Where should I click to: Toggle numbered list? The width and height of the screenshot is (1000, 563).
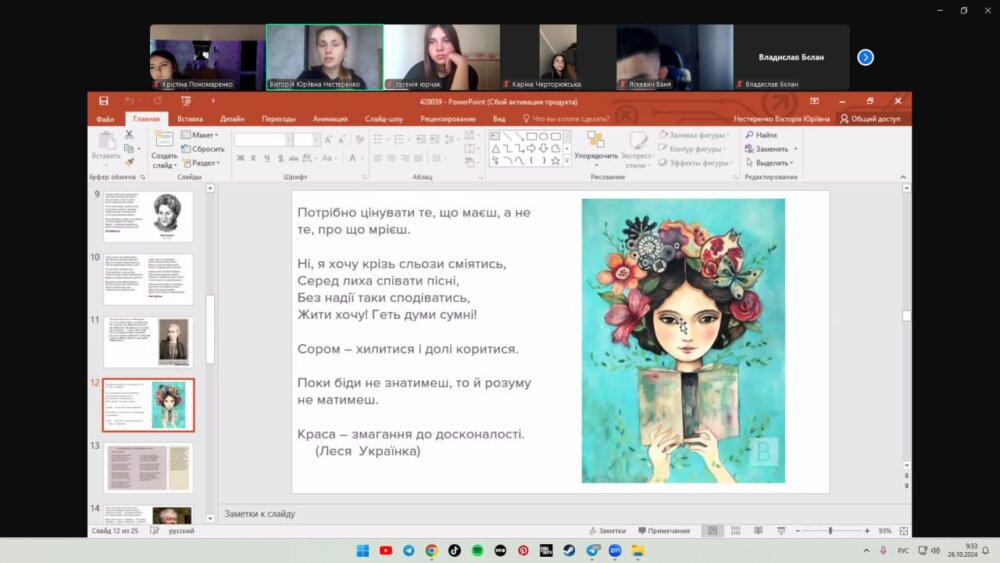(401, 139)
